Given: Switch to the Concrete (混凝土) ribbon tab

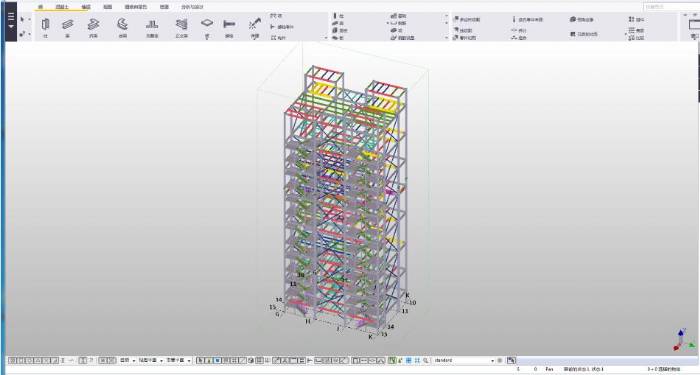Looking at the screenshot, I should coord(62,7).
